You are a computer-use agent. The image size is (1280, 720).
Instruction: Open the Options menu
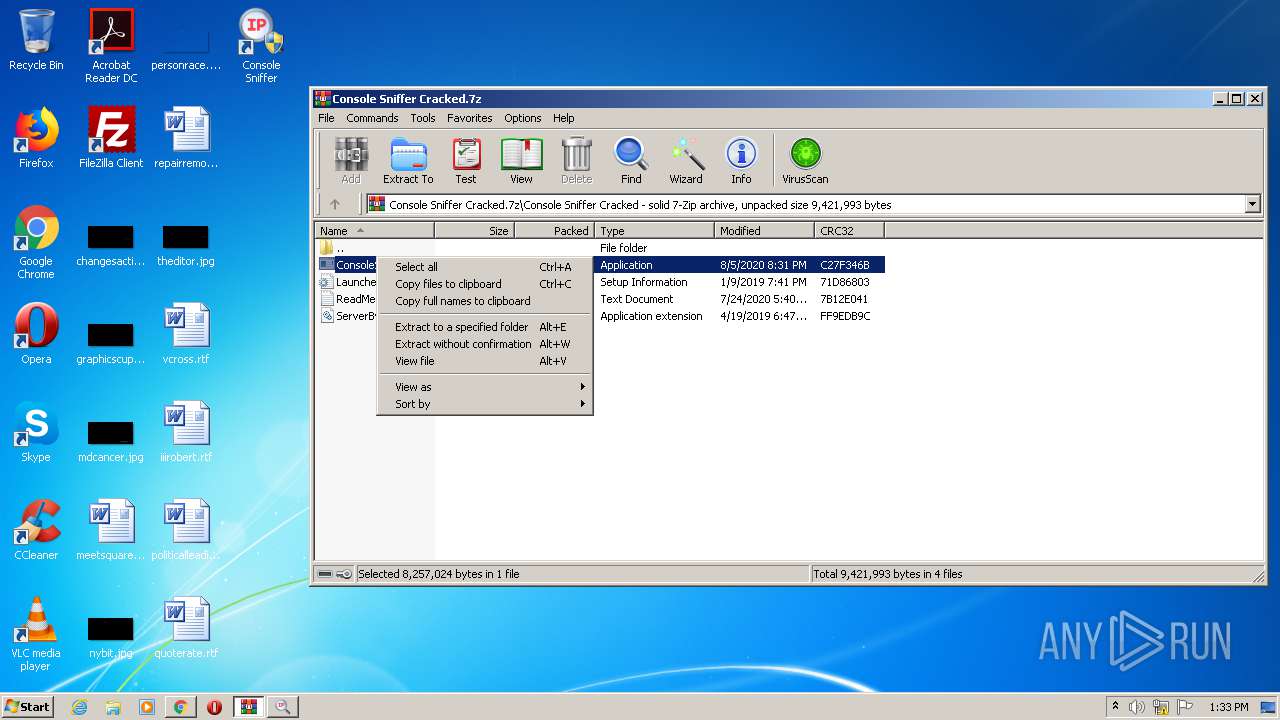[522, 118]
